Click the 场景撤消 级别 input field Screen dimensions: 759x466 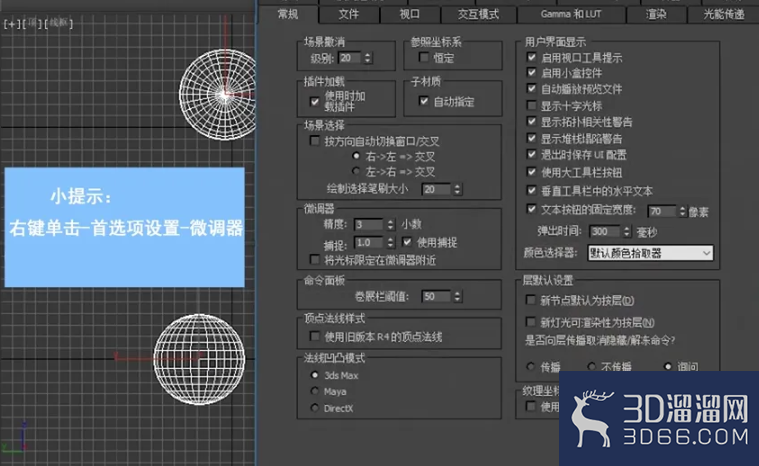pyautogui.click(x=349, y=58)
